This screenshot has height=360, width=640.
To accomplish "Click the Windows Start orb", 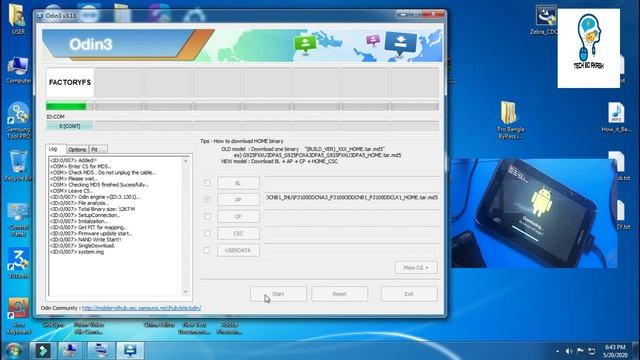I will pos(13,351).
